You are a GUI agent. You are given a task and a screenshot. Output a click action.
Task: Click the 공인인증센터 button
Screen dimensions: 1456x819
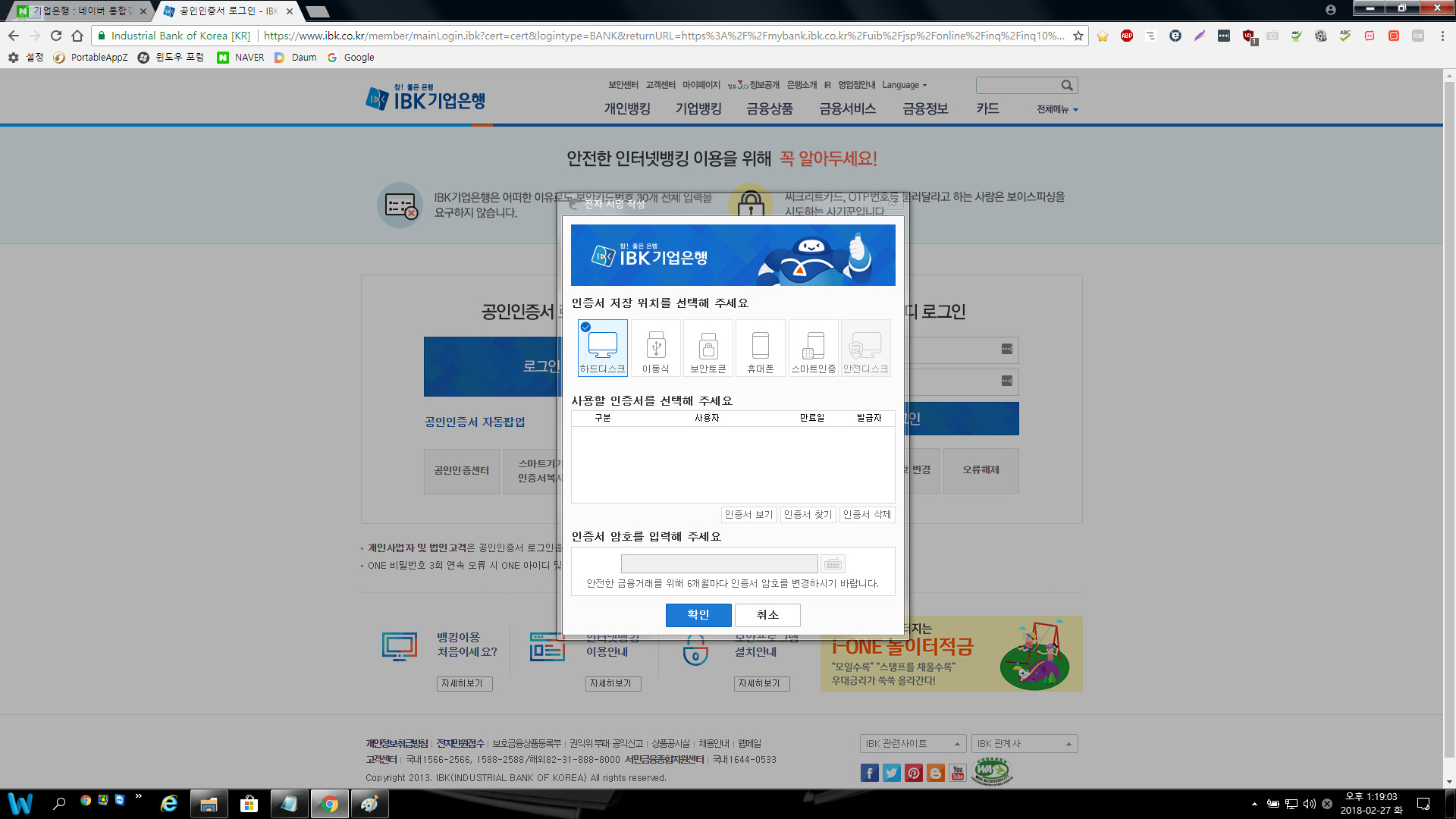462,471
